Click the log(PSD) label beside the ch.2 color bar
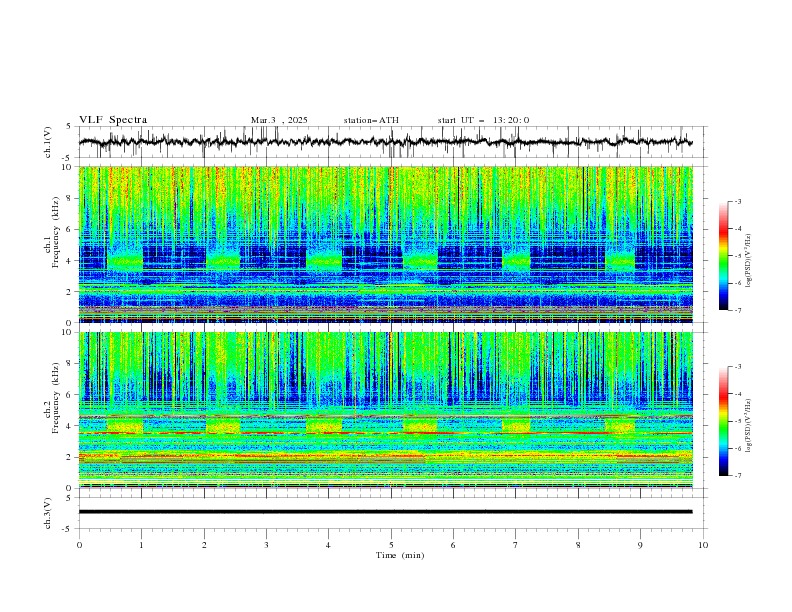 [x=748, y=426]
